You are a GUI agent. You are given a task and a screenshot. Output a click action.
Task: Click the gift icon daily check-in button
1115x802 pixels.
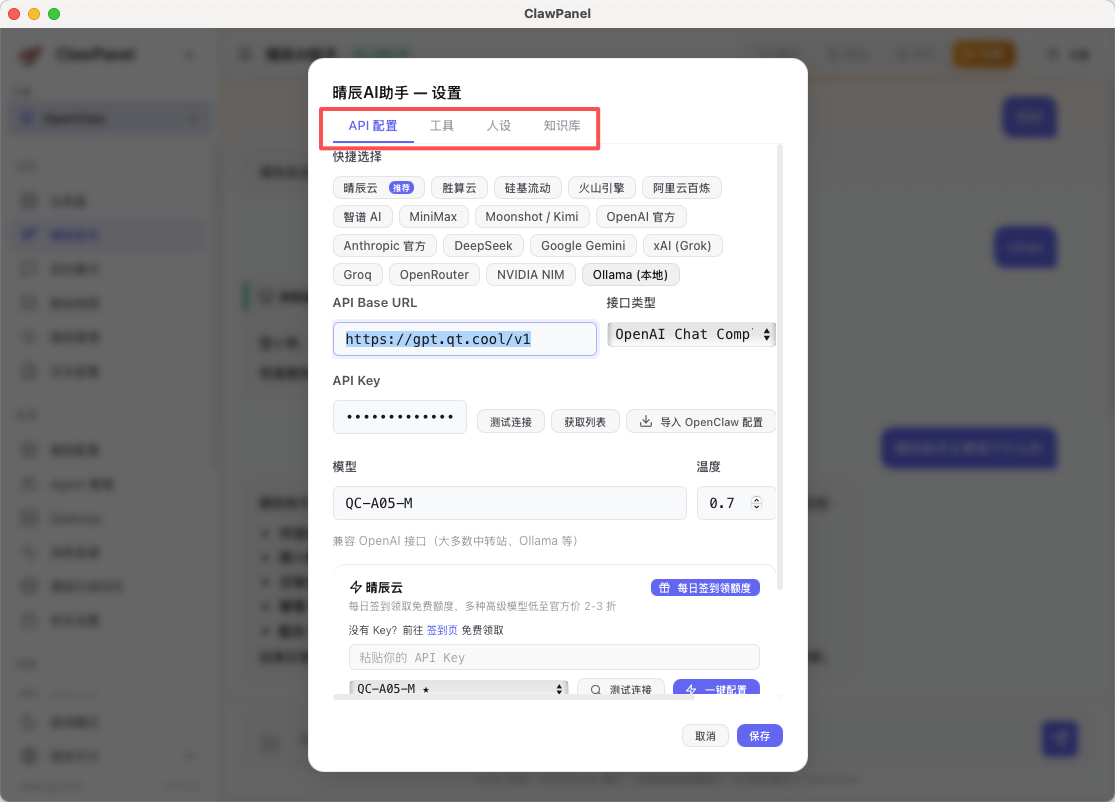(x=704, y=588)
